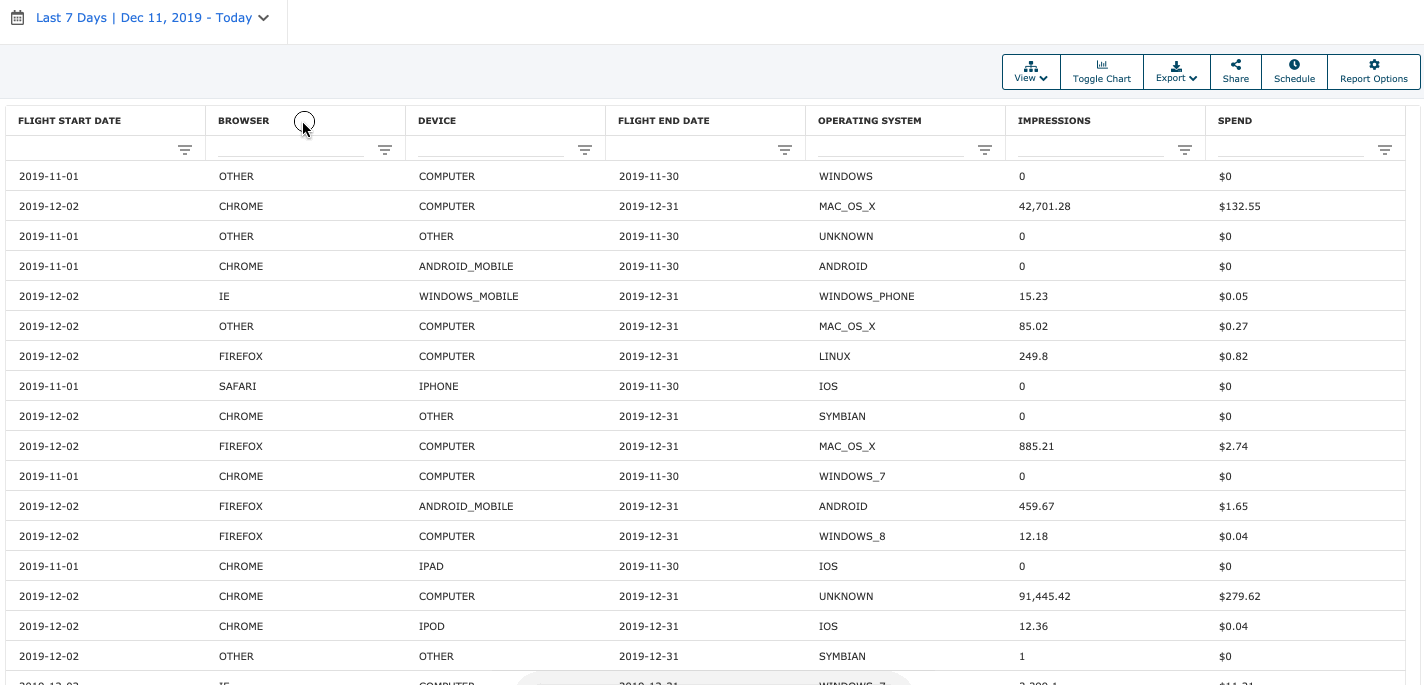Click the Share button
Screen dimensions: 1424x685
1235,72
